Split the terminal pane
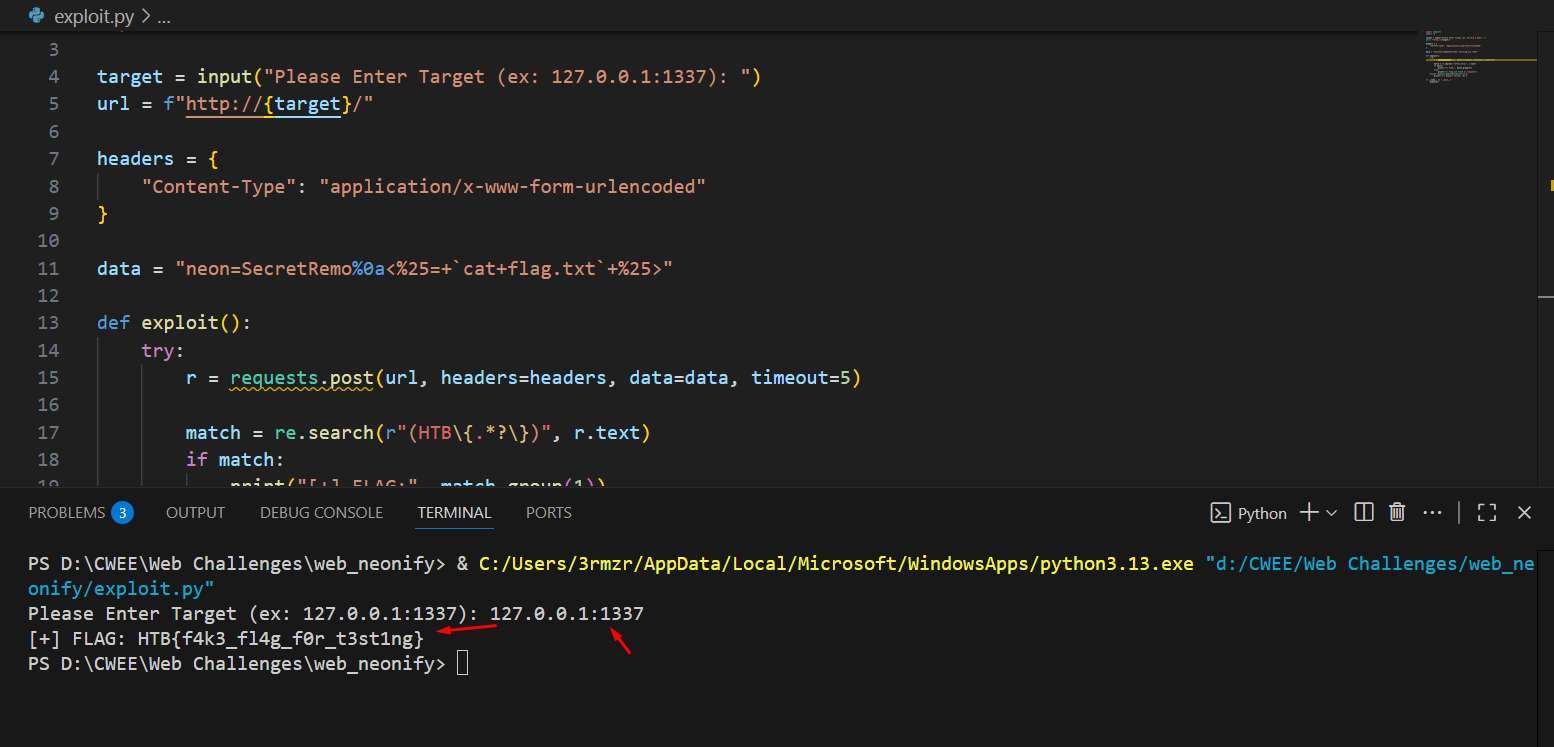Screen dimensions: 1554x747 [x=1363, y=513]
